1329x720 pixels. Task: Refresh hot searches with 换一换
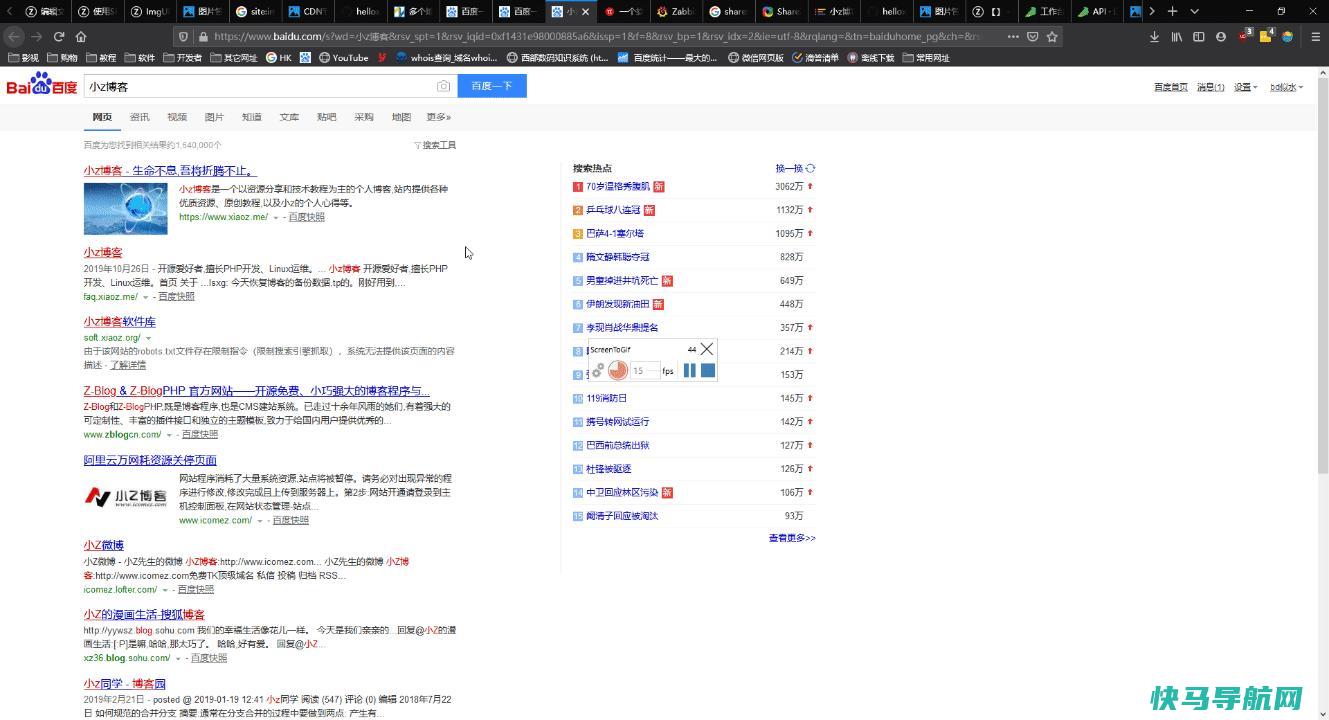coord(795,168)
